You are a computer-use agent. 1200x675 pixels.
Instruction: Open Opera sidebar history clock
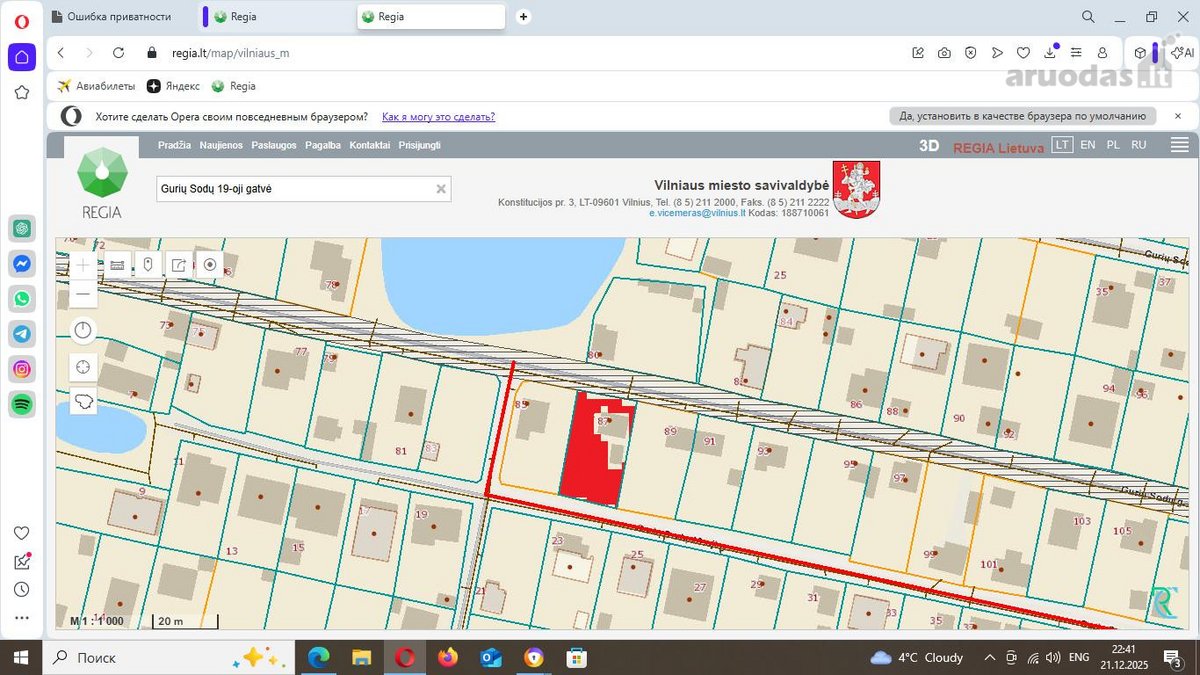(22, 590)
